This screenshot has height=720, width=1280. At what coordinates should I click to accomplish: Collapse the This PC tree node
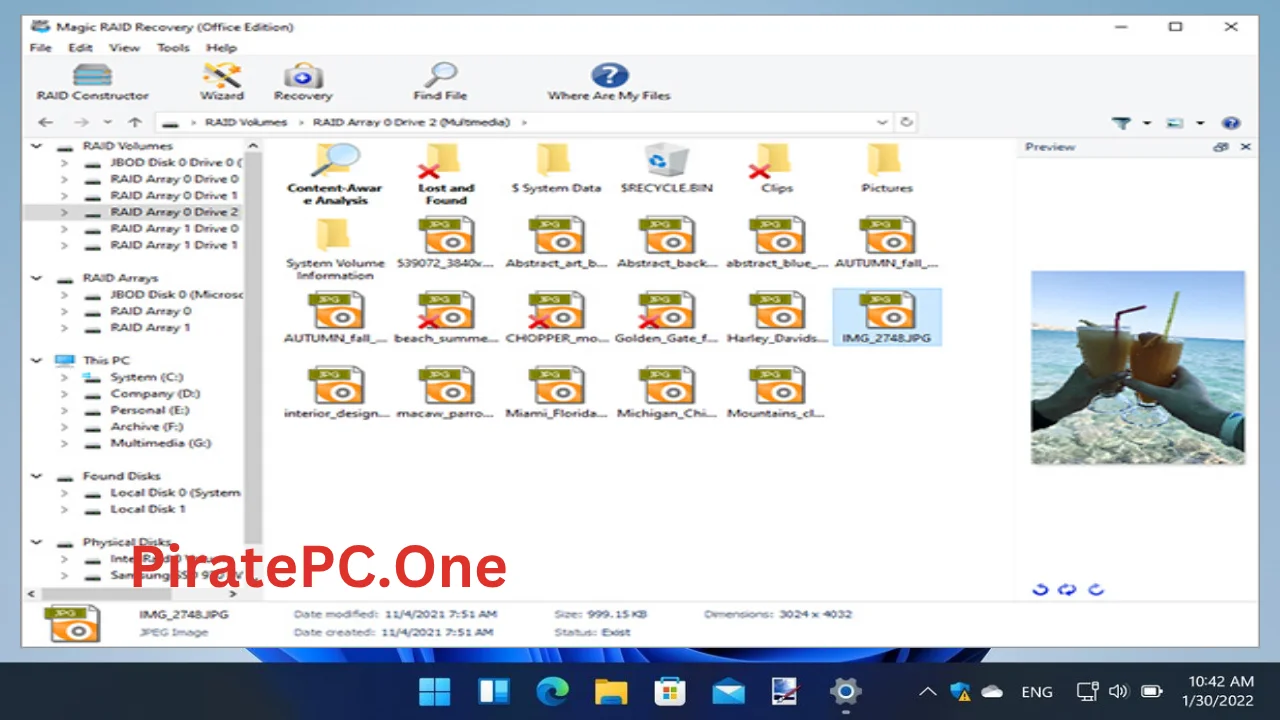click(37, 360)
